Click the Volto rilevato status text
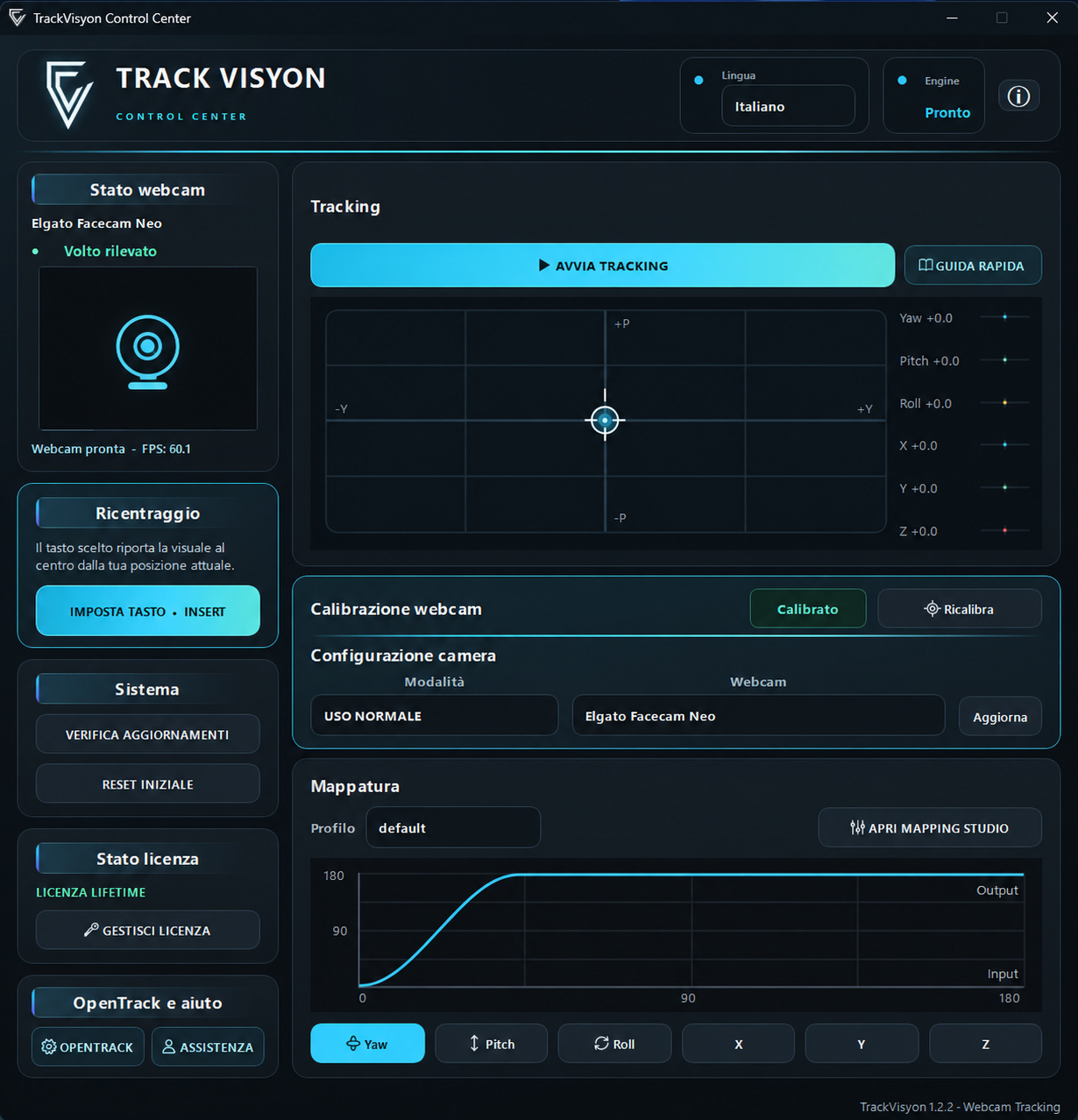The height and width of the screenshot is (1120, 1078). pyautogui.click(x=110, y=251)
